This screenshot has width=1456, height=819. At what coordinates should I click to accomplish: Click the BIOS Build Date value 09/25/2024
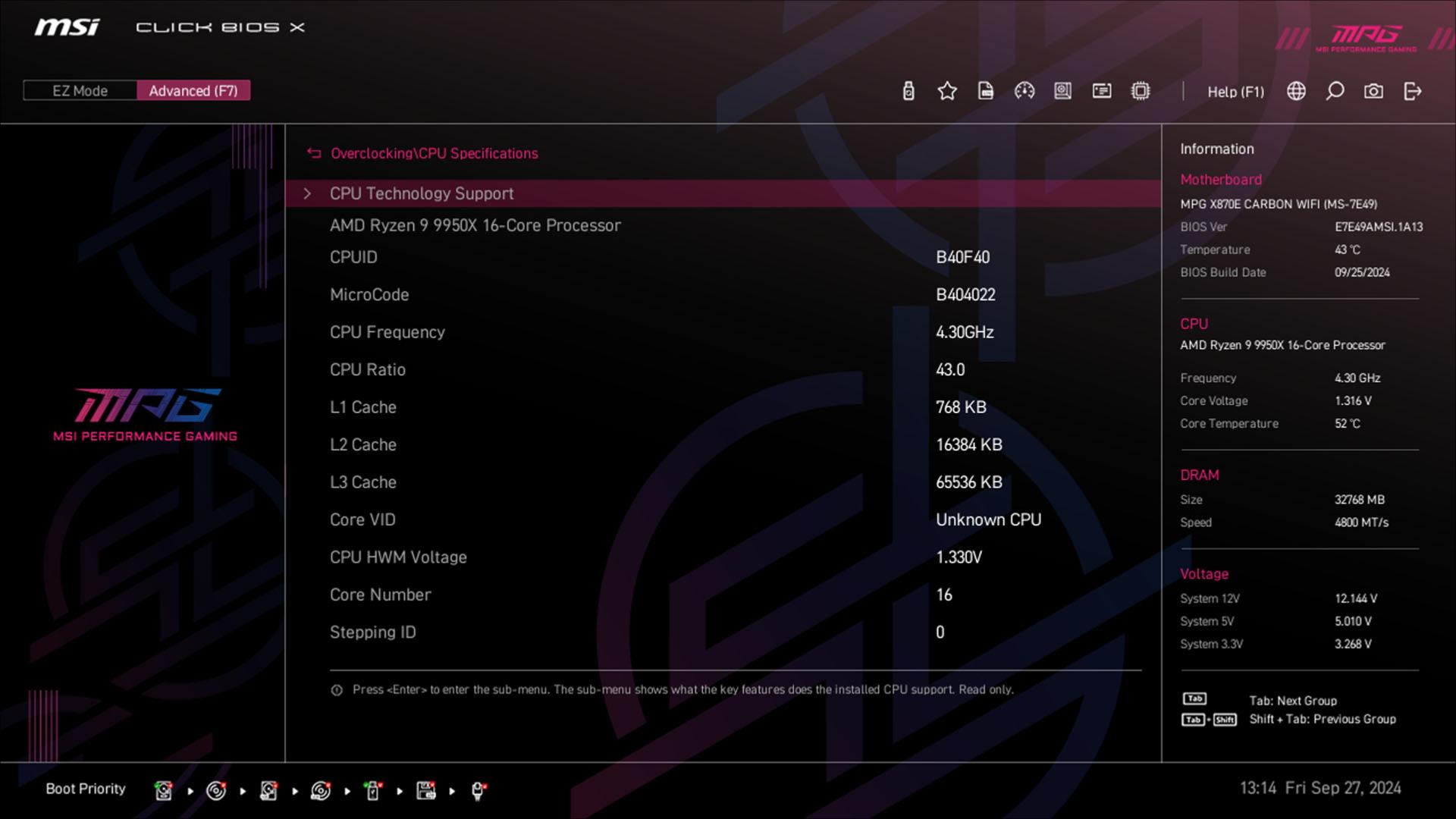pyautogui.click(x=1362, y=272)
